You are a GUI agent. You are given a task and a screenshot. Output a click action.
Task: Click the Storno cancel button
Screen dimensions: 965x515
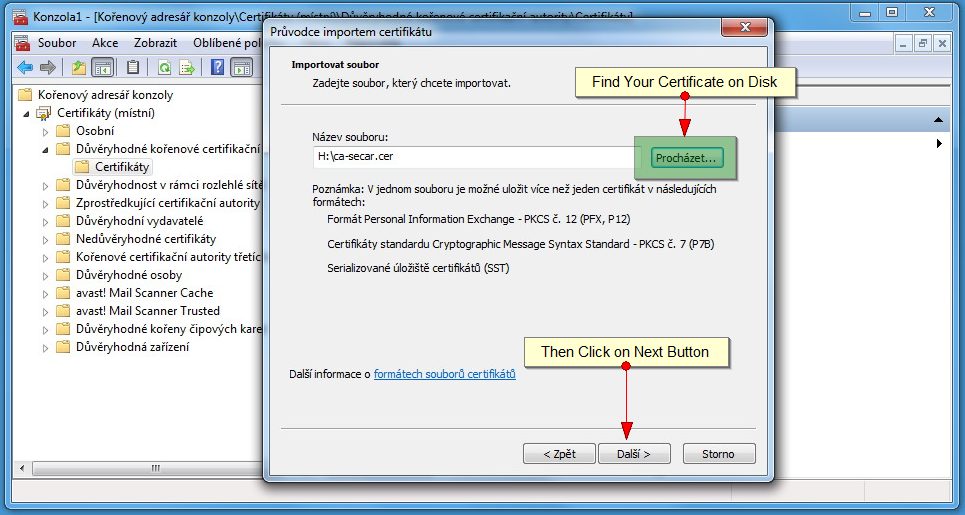tap(718, 453)
